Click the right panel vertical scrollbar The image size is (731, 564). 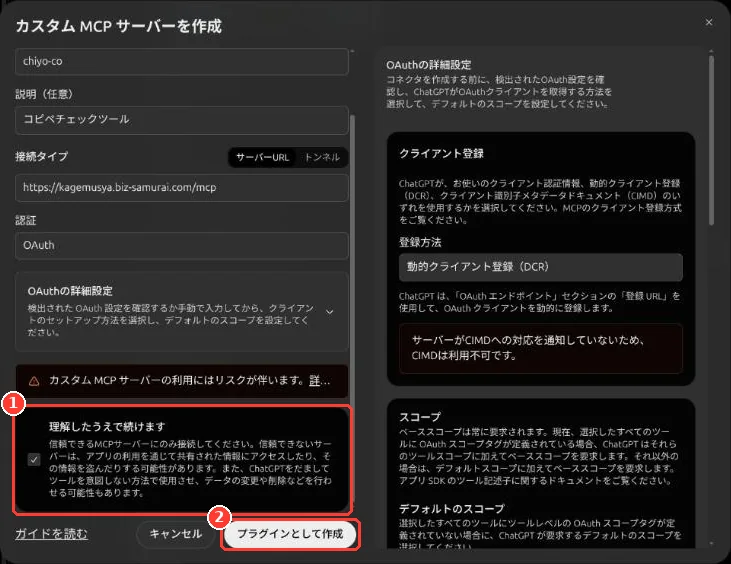click(x=711, y=140)
